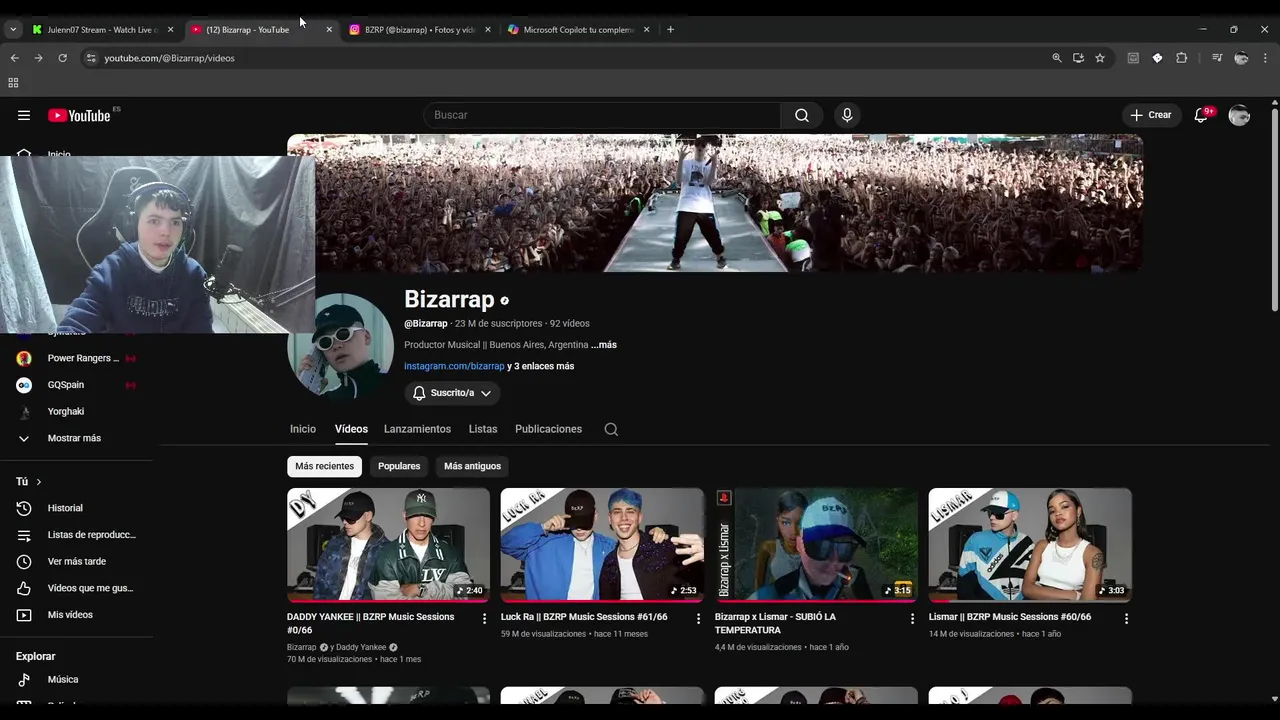This screenshot has width=1280, height=720.
Task: Reload the page with refresh icon
Action: pyautogui.click(x=62, y=58)
